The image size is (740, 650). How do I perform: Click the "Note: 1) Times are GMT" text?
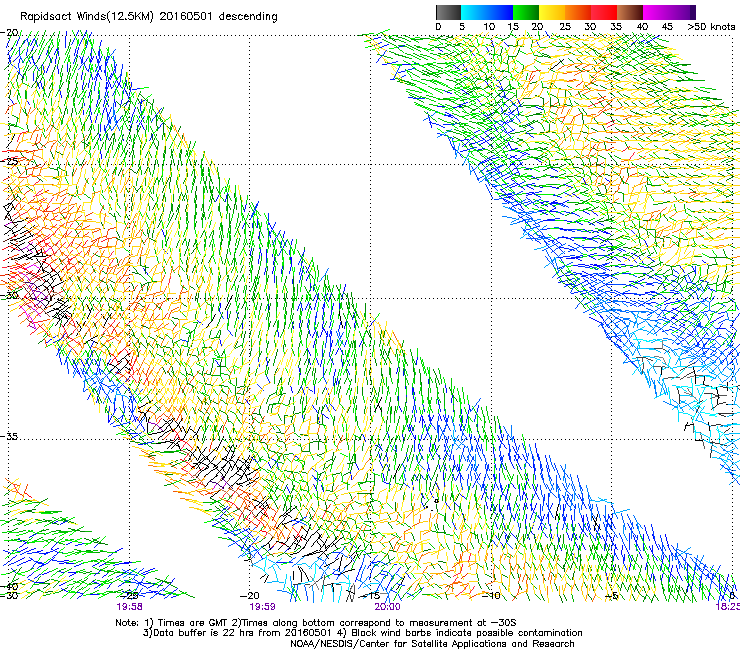pos(173,623)
